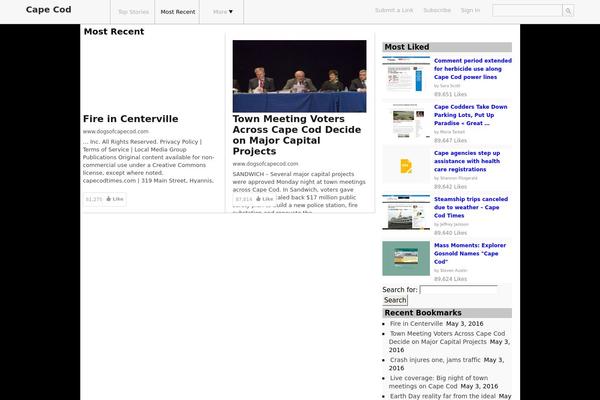Select the 89,651 Likes text
600x400 pixels.
(450, 94)
